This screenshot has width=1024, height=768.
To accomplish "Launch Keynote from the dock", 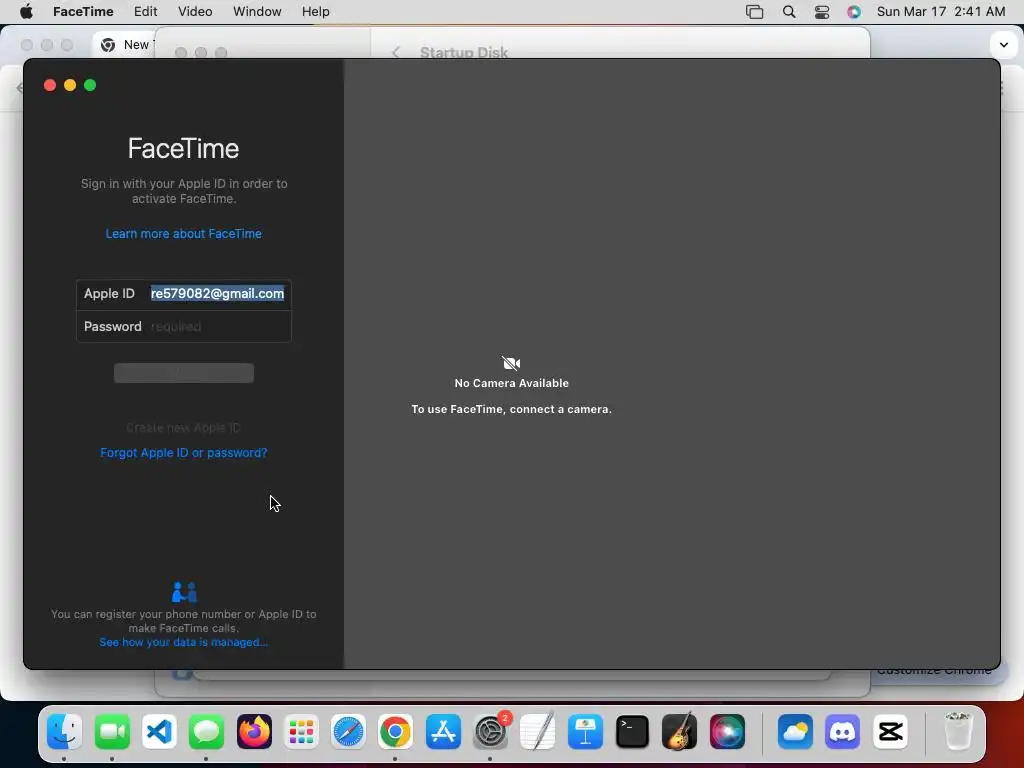I will tap(585, 731).
